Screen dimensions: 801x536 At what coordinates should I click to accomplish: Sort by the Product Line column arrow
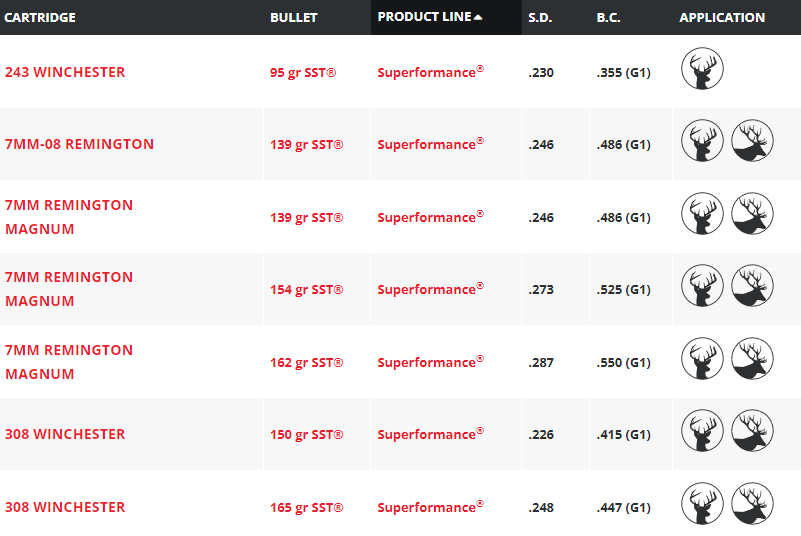click(478, 17)
